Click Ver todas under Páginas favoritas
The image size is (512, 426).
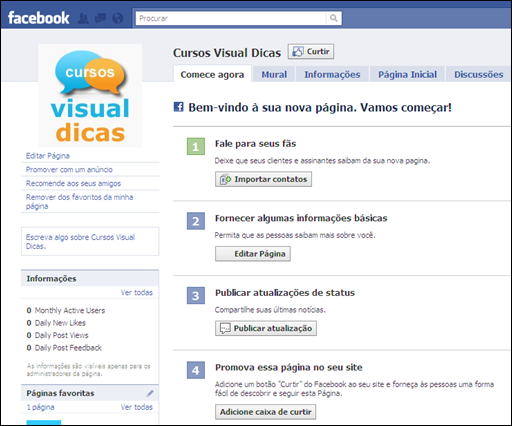[x=136, y=407]
